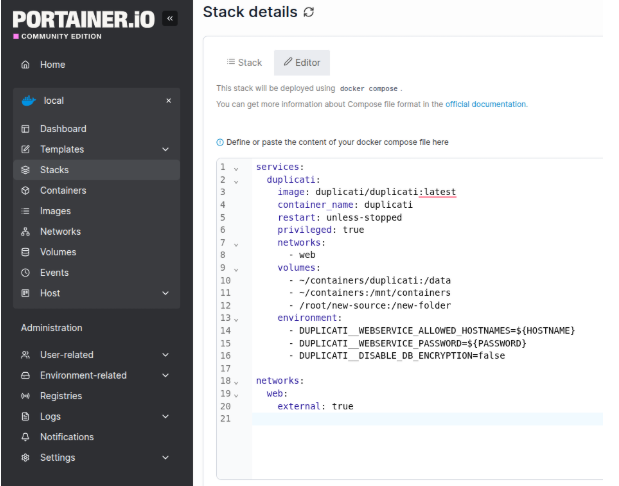Click the restart: unless-stopped line
The height and width of the screenshot is (486, 619).
(x=340, y=218)
